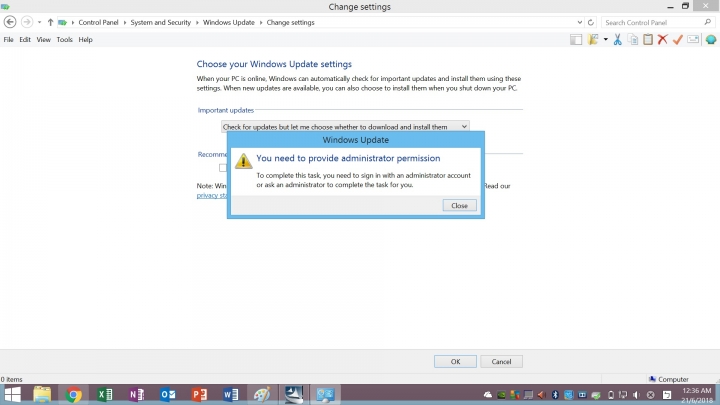This screenshot has width=720, height=405.
Task: Open the Windows Start button
Action: point(12,394)
